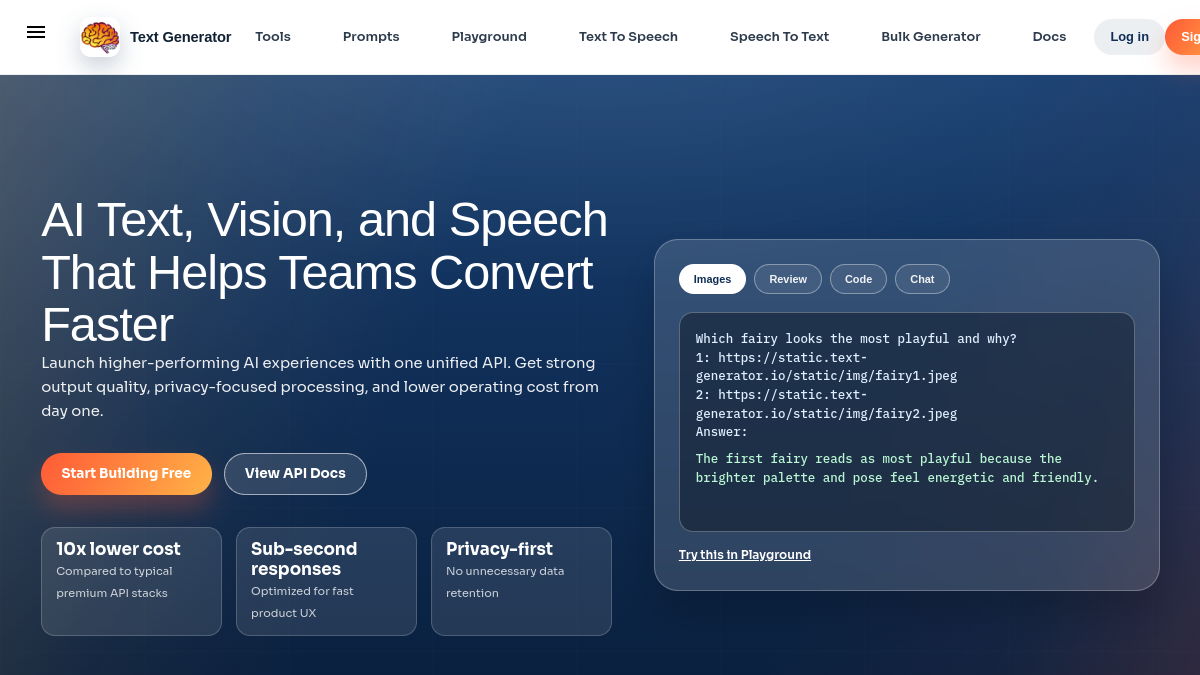
Task: Click the 10x lower cost card
Action: click(131, 581)
